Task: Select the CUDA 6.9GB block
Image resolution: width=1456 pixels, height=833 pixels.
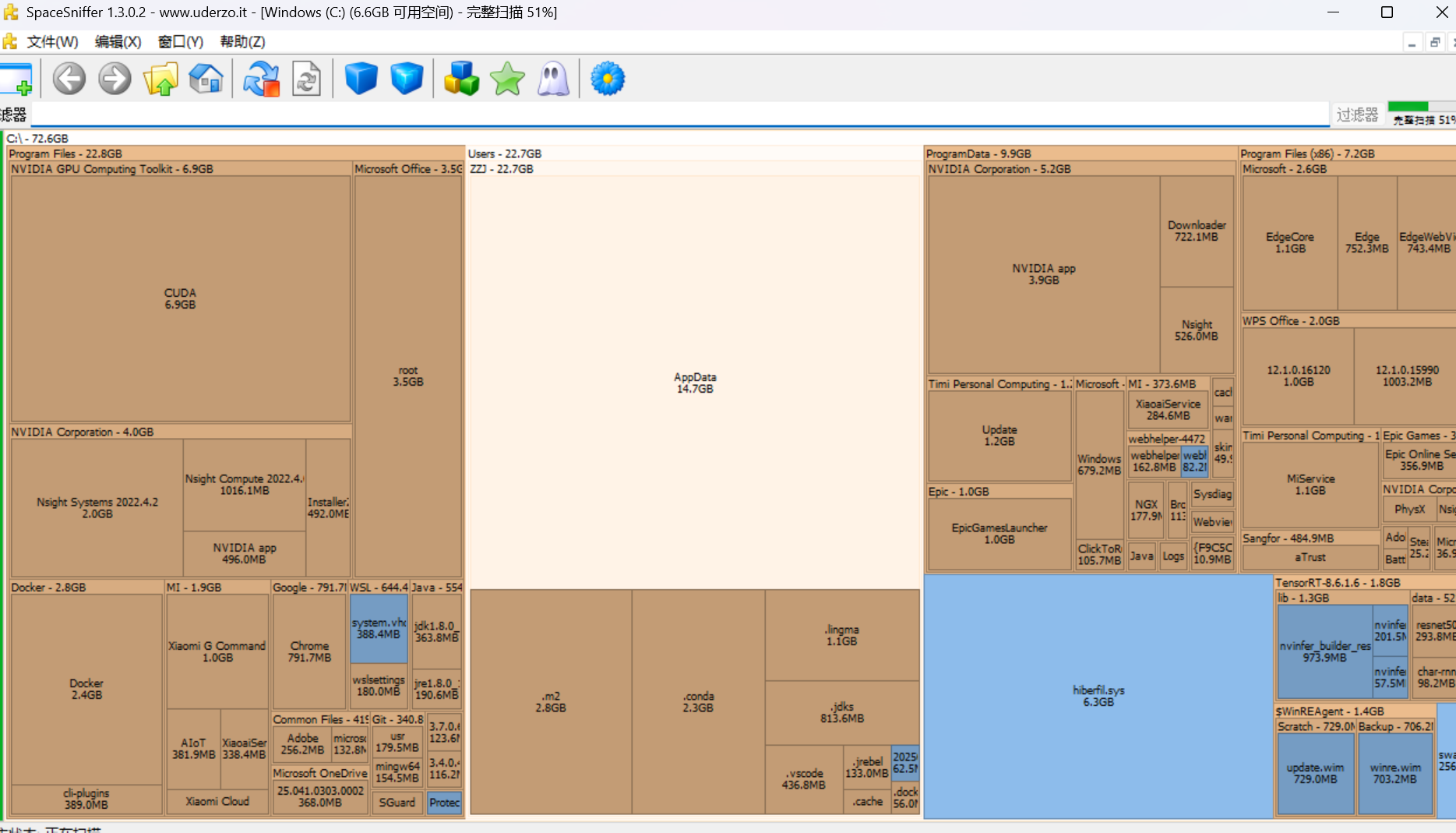Action: (180, 298)
